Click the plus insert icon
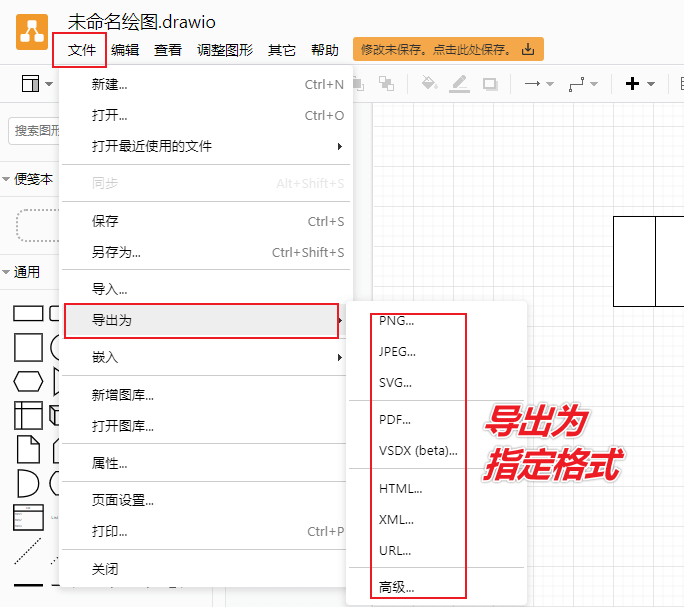 632,83
